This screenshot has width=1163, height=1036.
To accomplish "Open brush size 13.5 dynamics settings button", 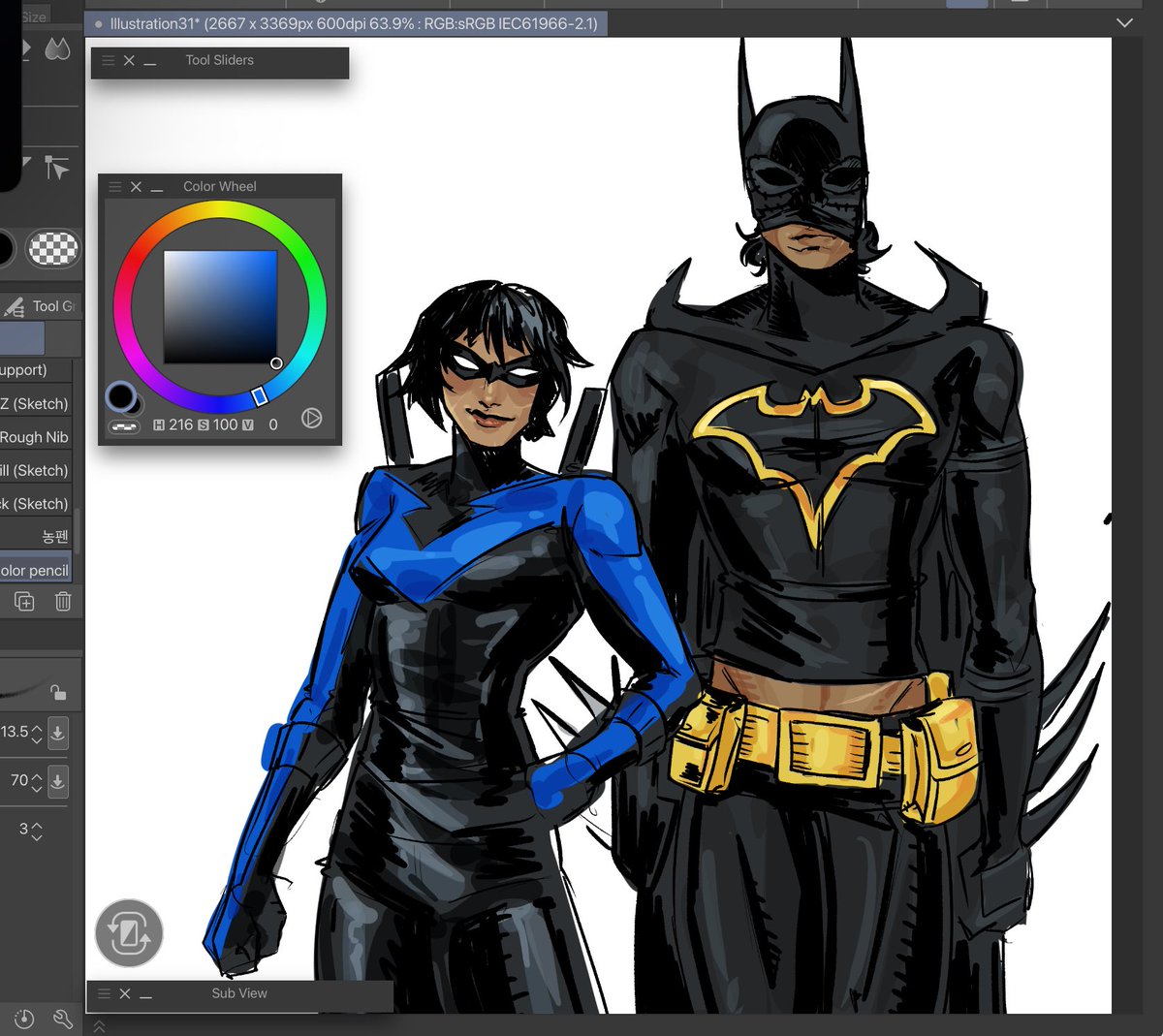I will pyautogui.click(x=57, y=733).
